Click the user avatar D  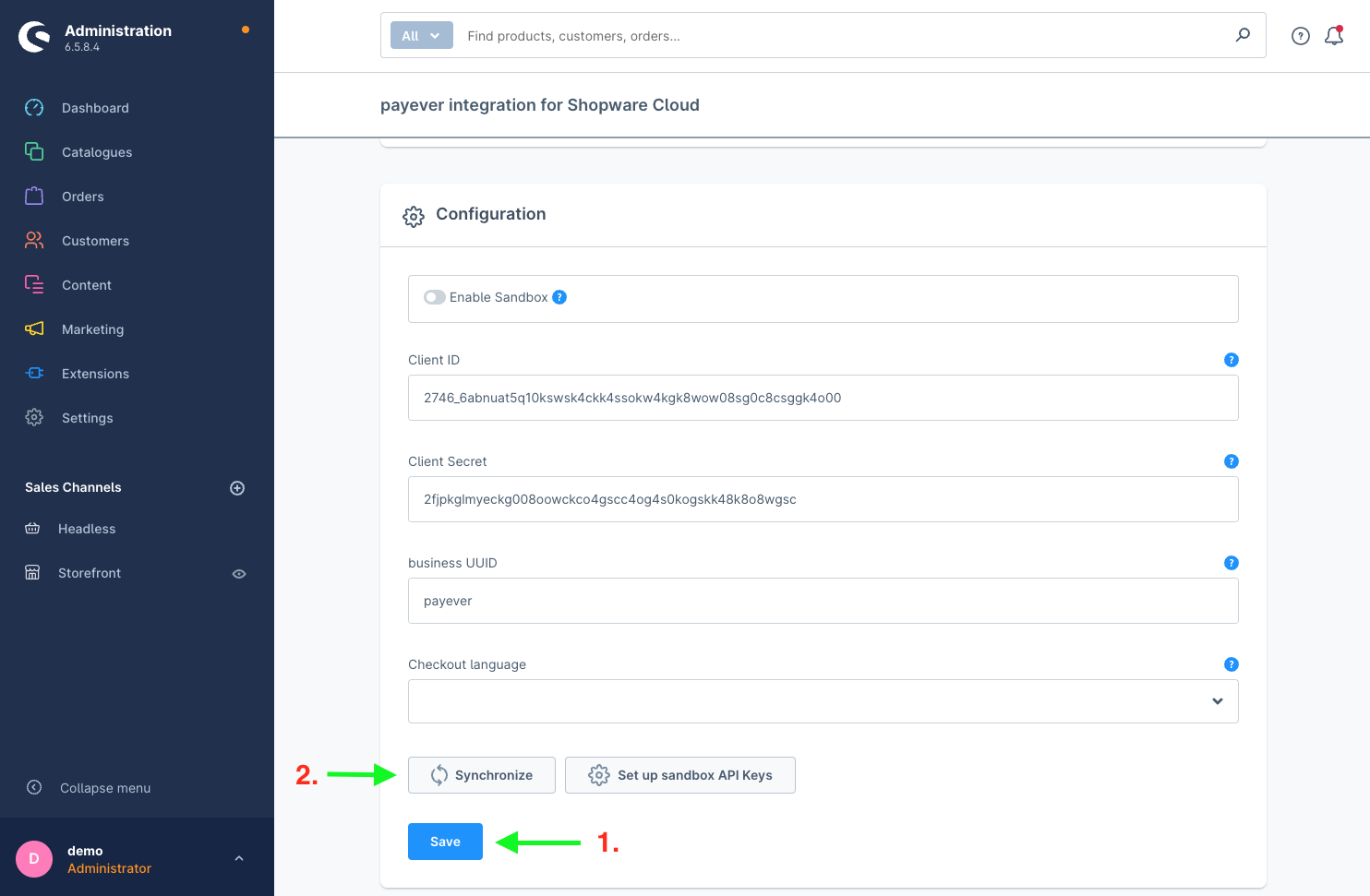pyautogui.click(x=34, y=859)
